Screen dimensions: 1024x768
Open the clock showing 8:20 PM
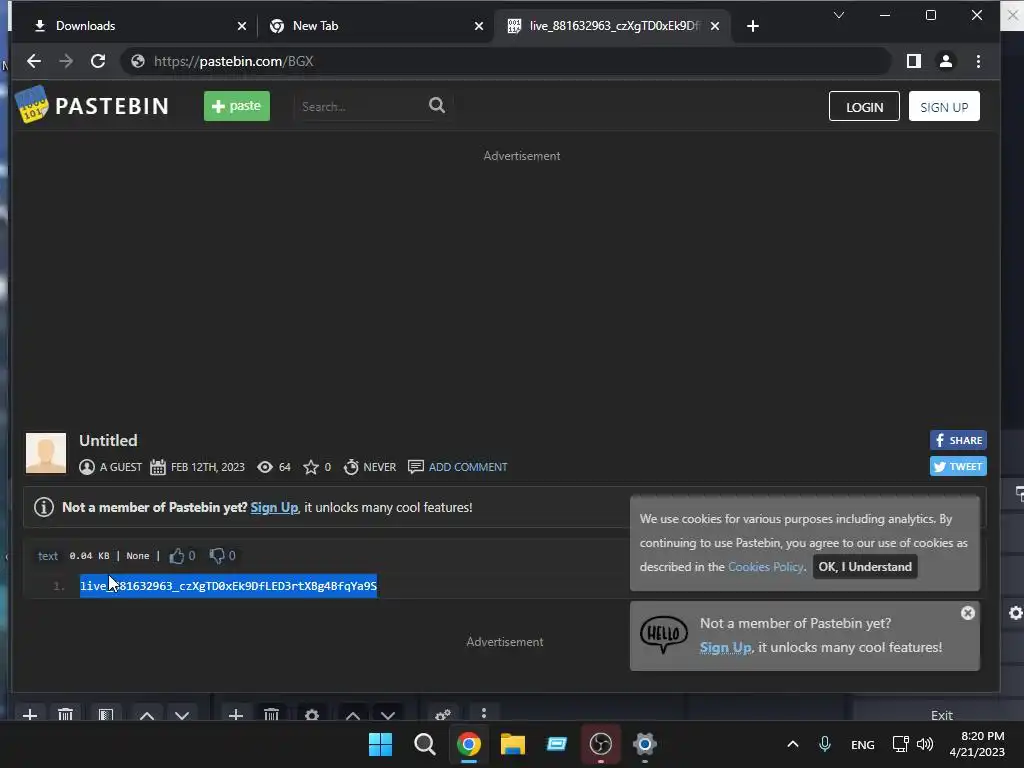click(976, 744)
